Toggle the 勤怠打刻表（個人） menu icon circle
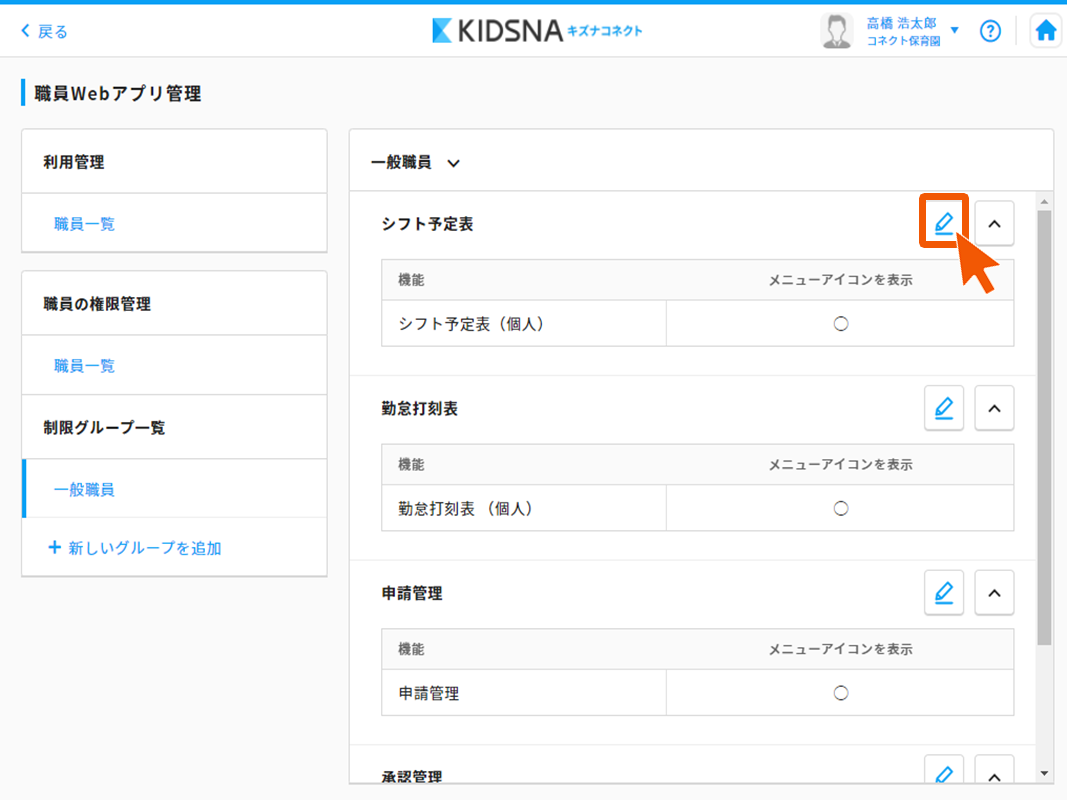The height and width of the screenshot is (800, 1067). [840, 508]
